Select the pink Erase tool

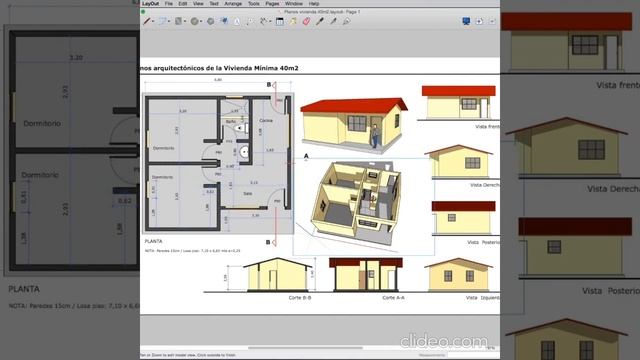(307, 21)
